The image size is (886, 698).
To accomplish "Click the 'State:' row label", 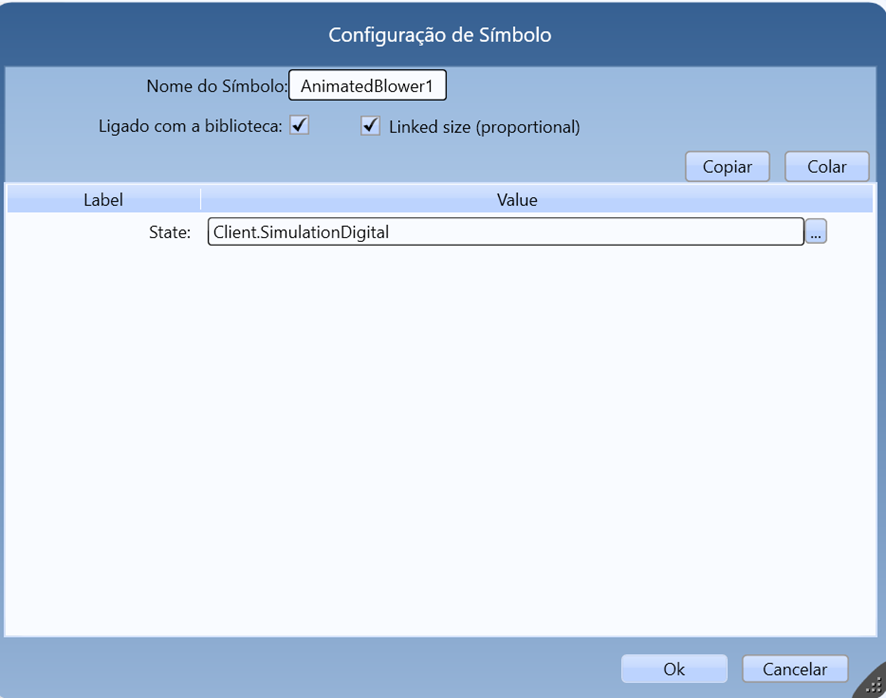I will 169,233.
